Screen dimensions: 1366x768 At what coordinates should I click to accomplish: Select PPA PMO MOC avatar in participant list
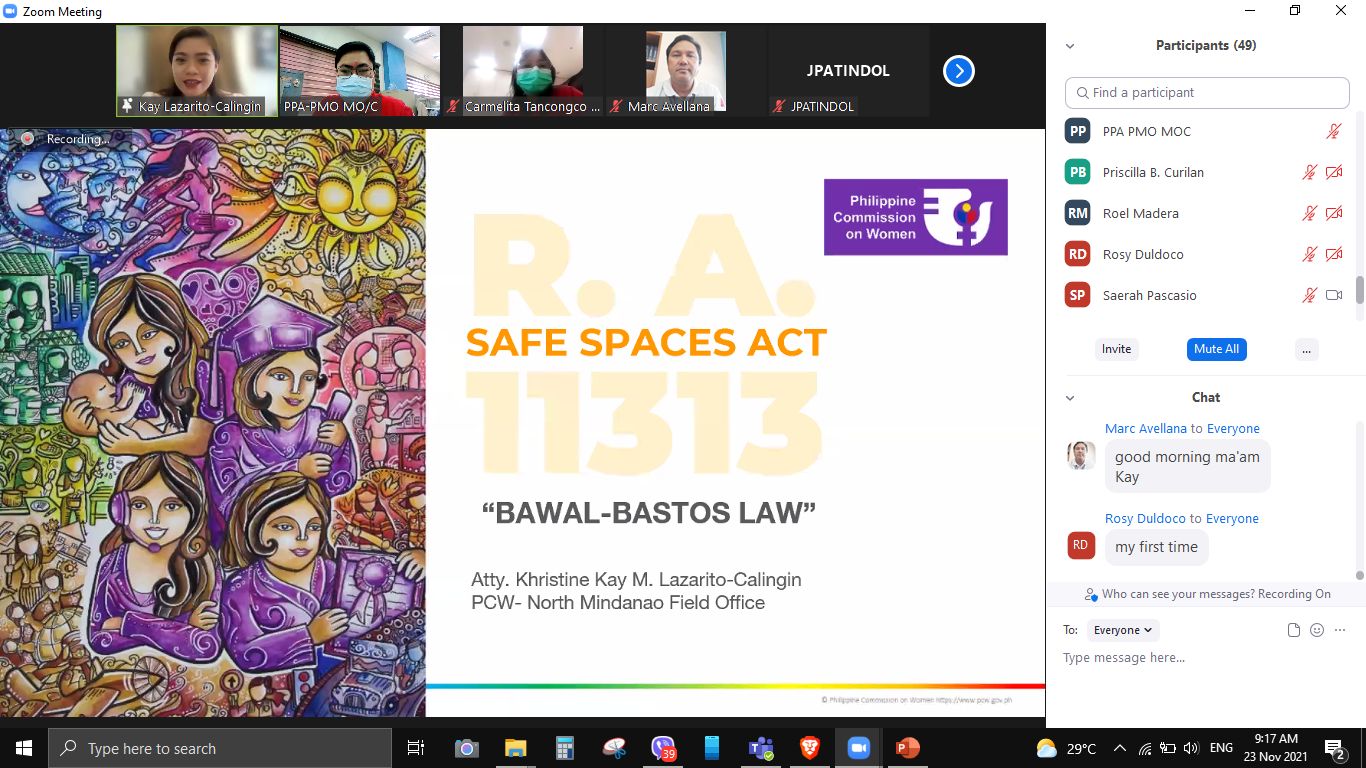pos(1077,131)
